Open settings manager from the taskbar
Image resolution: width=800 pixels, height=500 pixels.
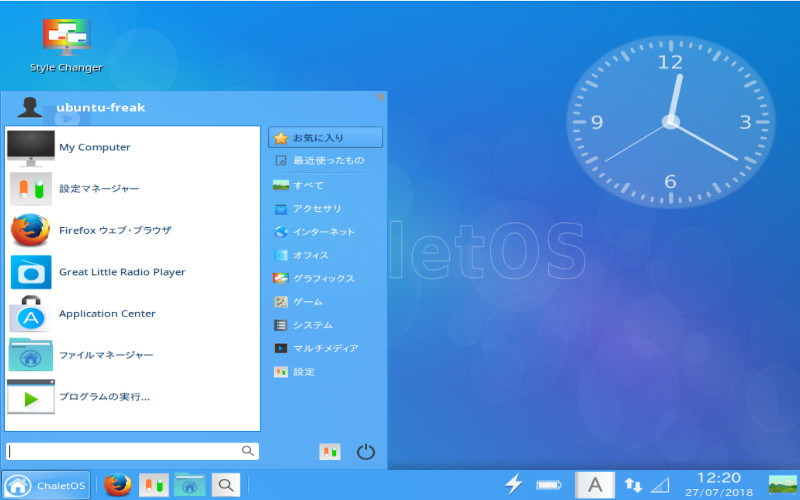point(154,485)
